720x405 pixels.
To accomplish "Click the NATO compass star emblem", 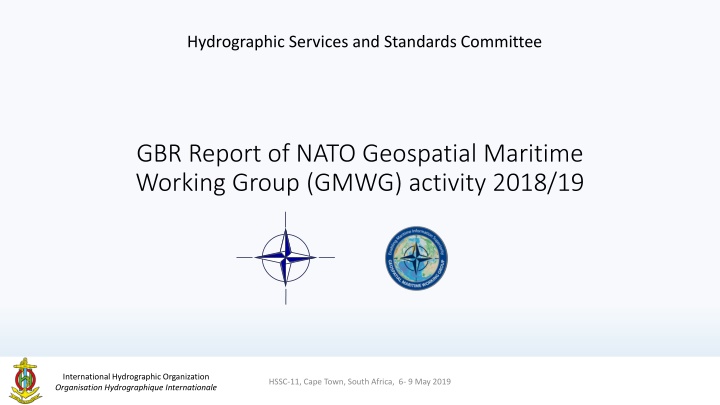I will [x=286, y=257].
